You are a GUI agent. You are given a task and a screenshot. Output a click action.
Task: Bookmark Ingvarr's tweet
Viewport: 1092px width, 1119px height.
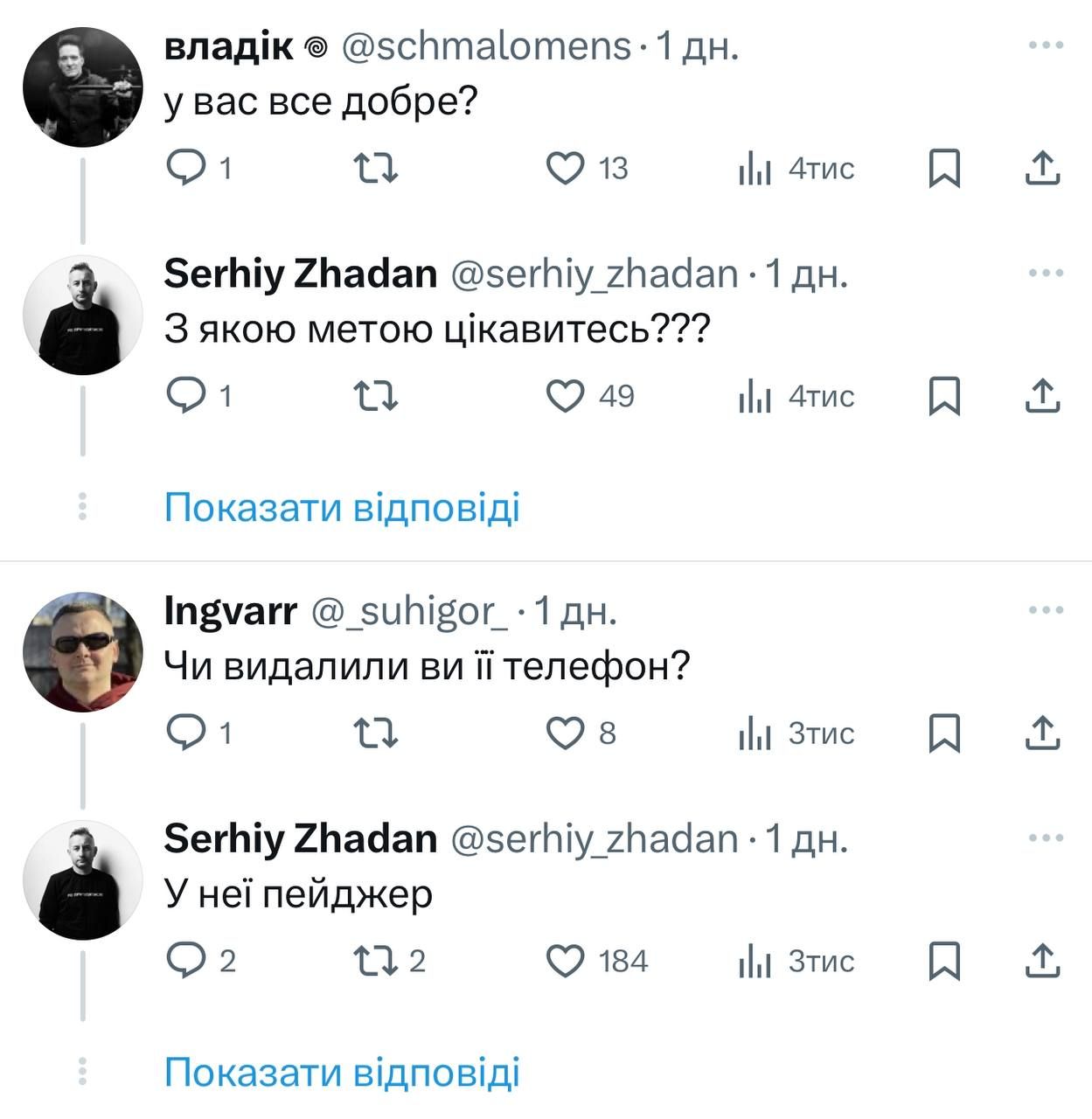click(944, 733)
